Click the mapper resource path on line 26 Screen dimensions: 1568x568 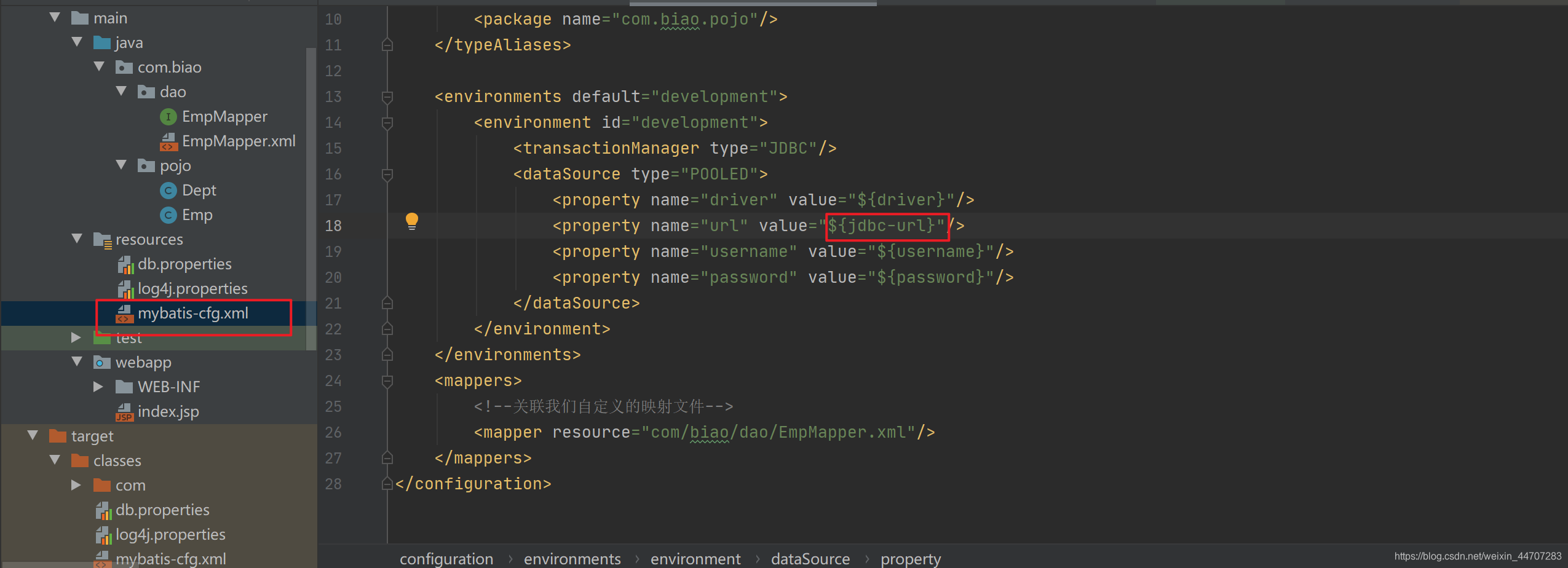pos(778,432)
